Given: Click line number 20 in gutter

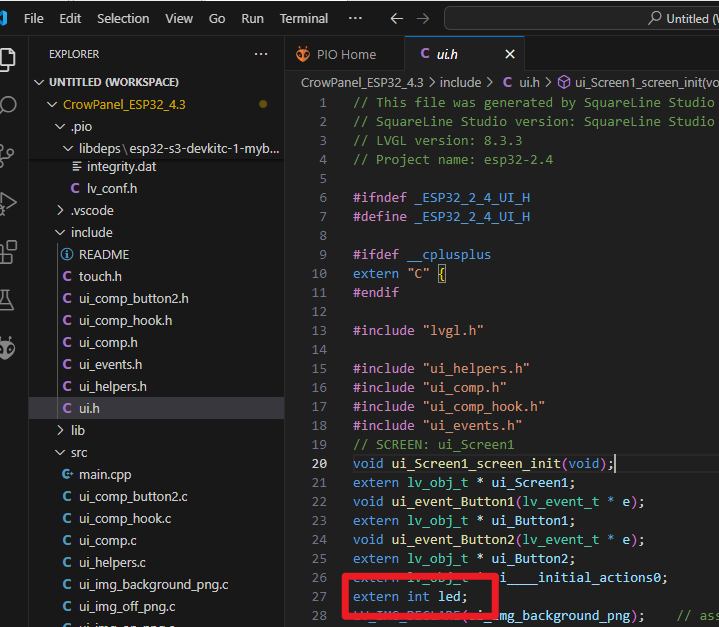Looking at the screenshot, I should (x=320, y=464).
